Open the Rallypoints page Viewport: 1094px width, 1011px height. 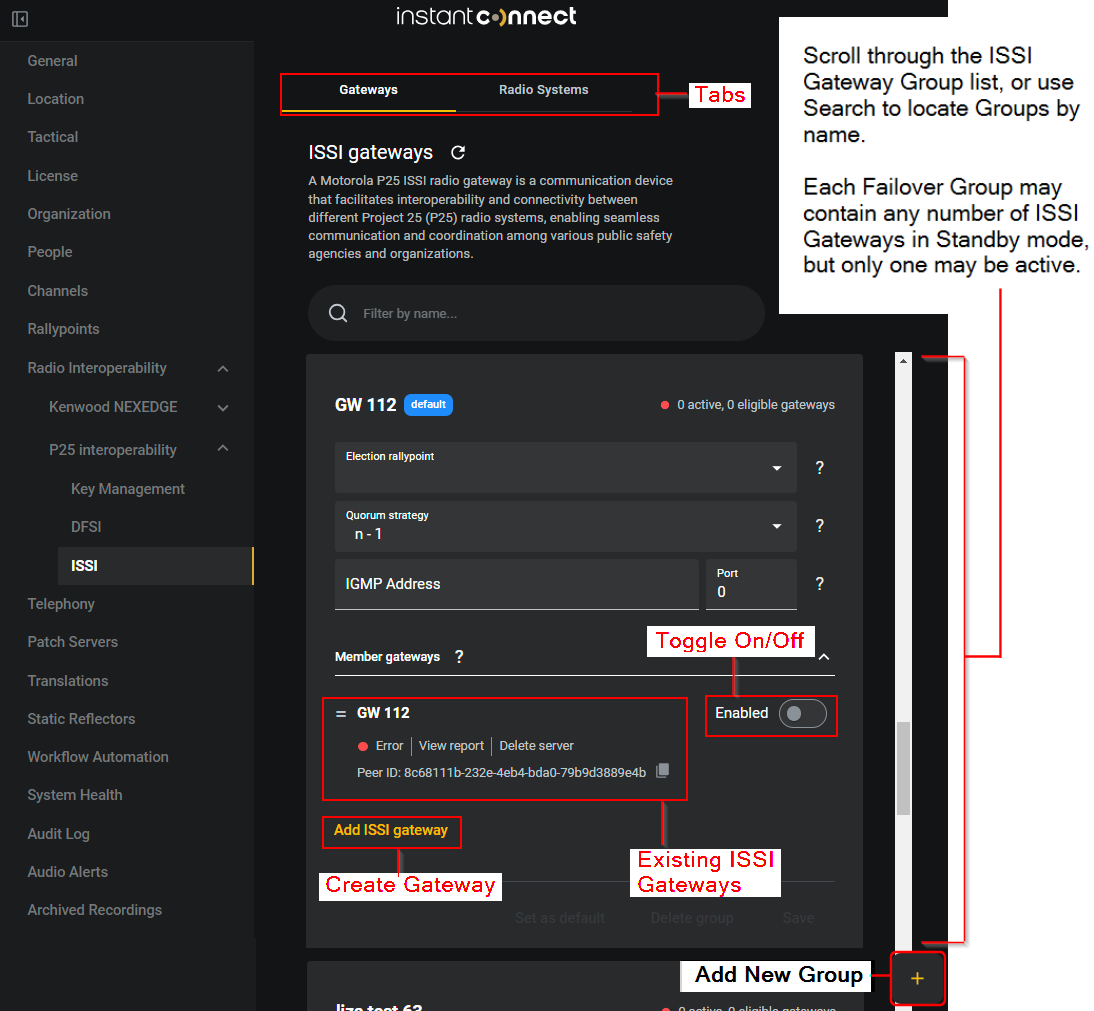point(63,329)
